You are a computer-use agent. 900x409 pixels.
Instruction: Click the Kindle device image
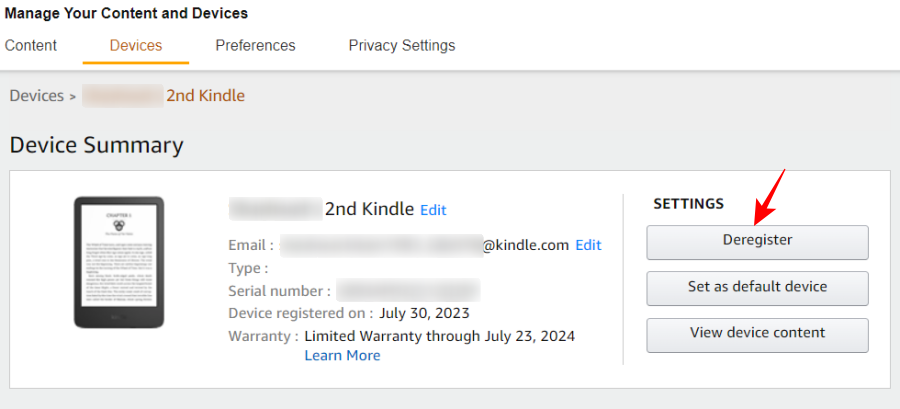[x=119, y=262]
